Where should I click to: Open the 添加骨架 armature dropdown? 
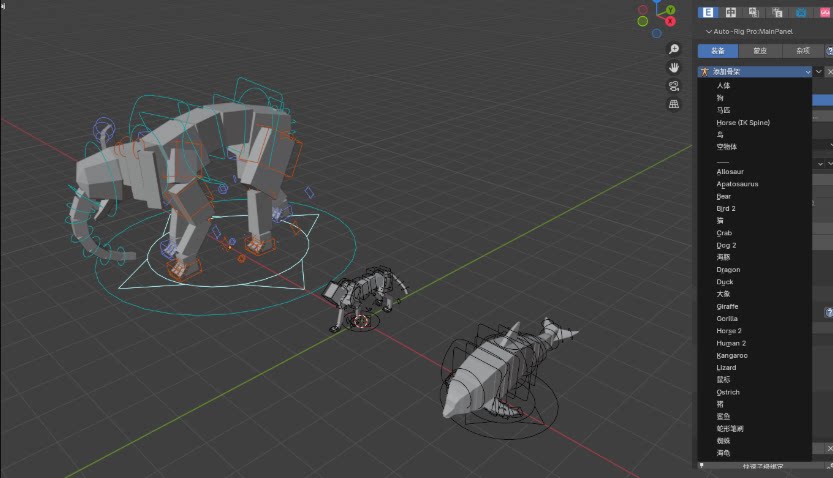tap(755, 72)
